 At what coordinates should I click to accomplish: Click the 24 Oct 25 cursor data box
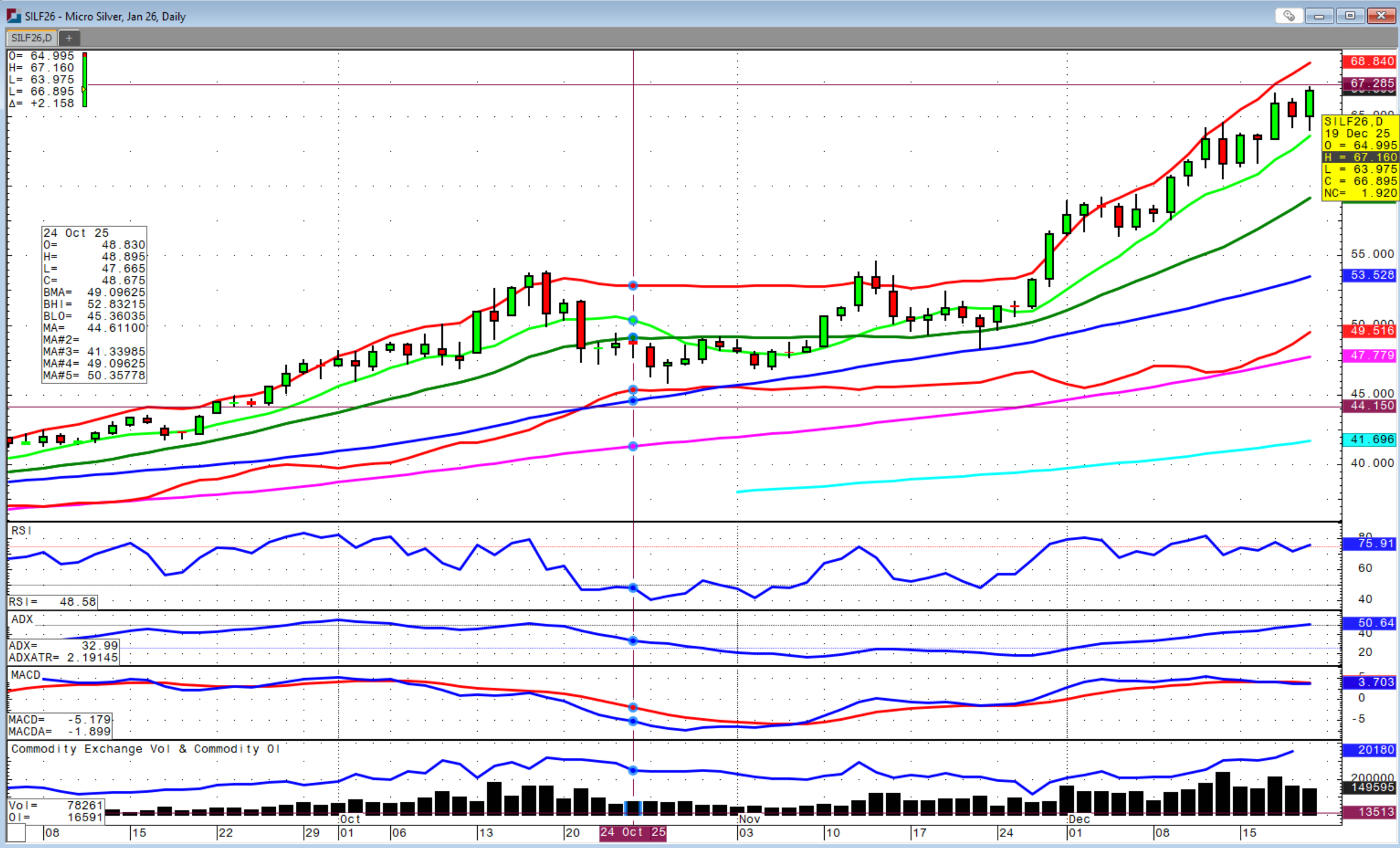[94, 304]
